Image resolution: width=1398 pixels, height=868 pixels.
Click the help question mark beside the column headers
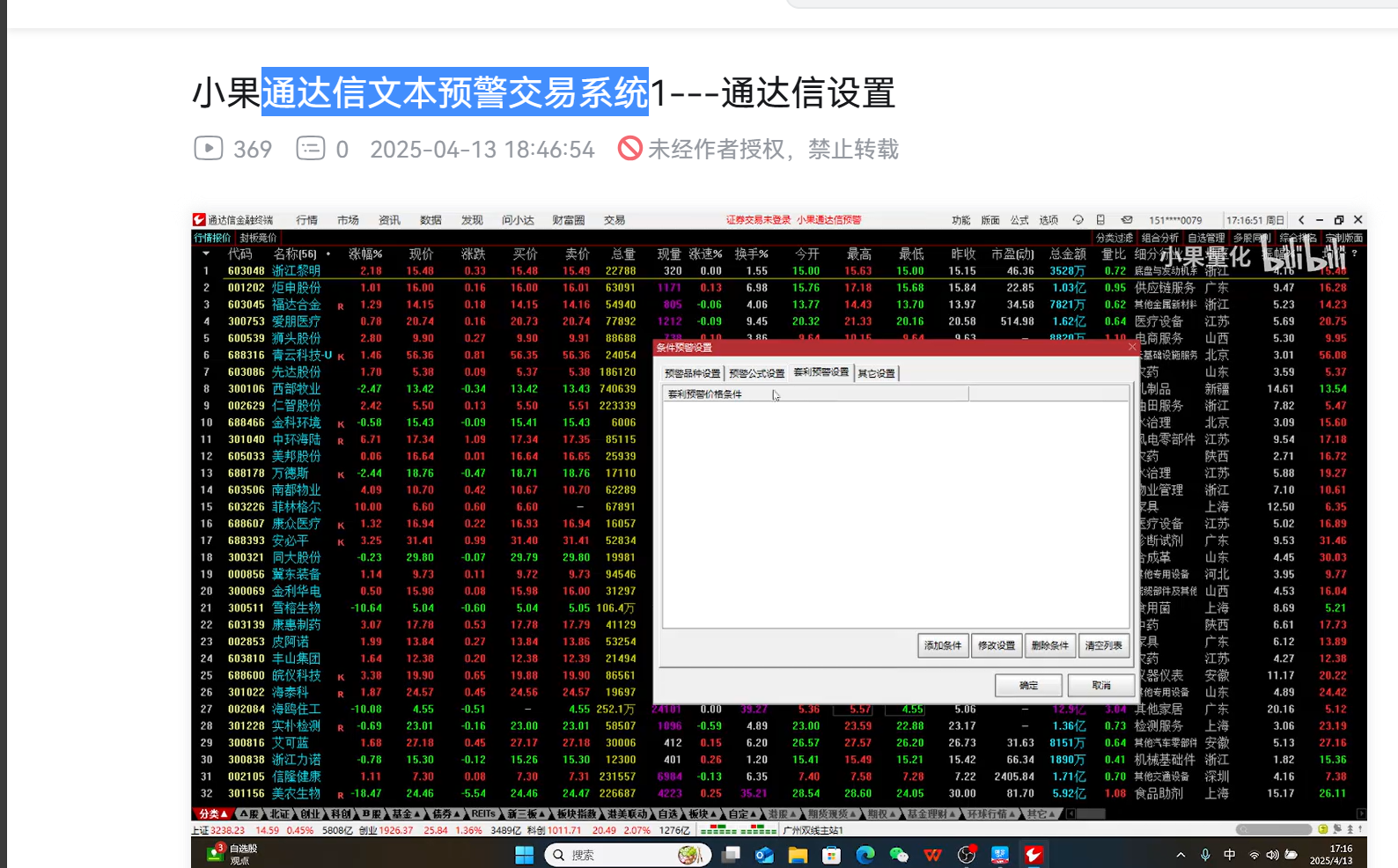[x=1354, y=254]
